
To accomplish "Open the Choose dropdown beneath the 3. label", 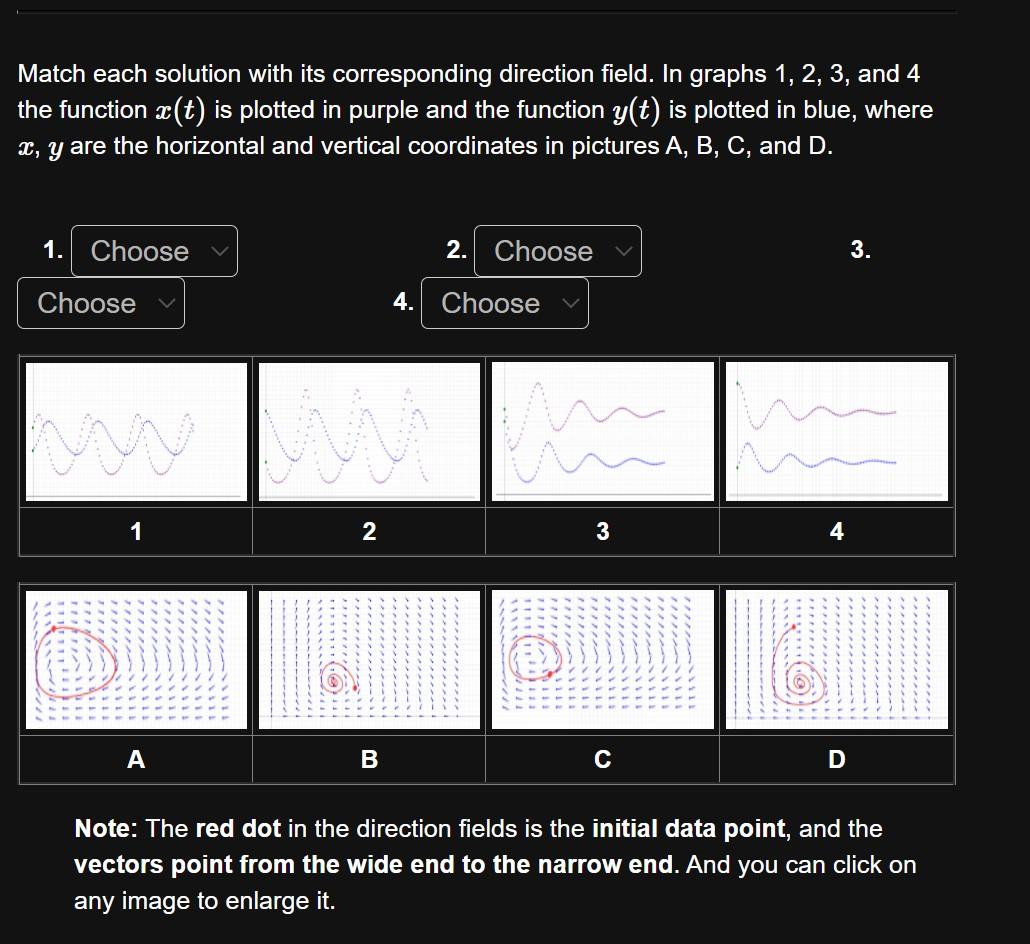I will click(100, 303).
